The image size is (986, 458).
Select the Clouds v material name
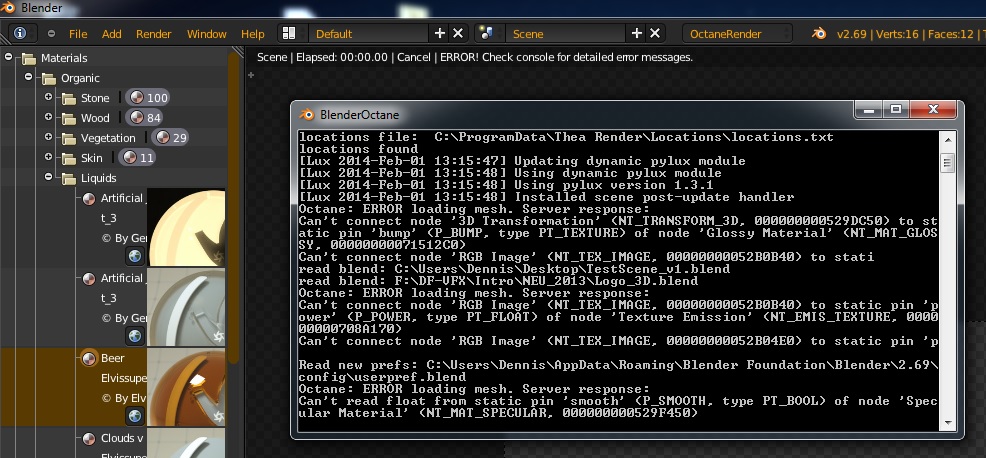122,438
